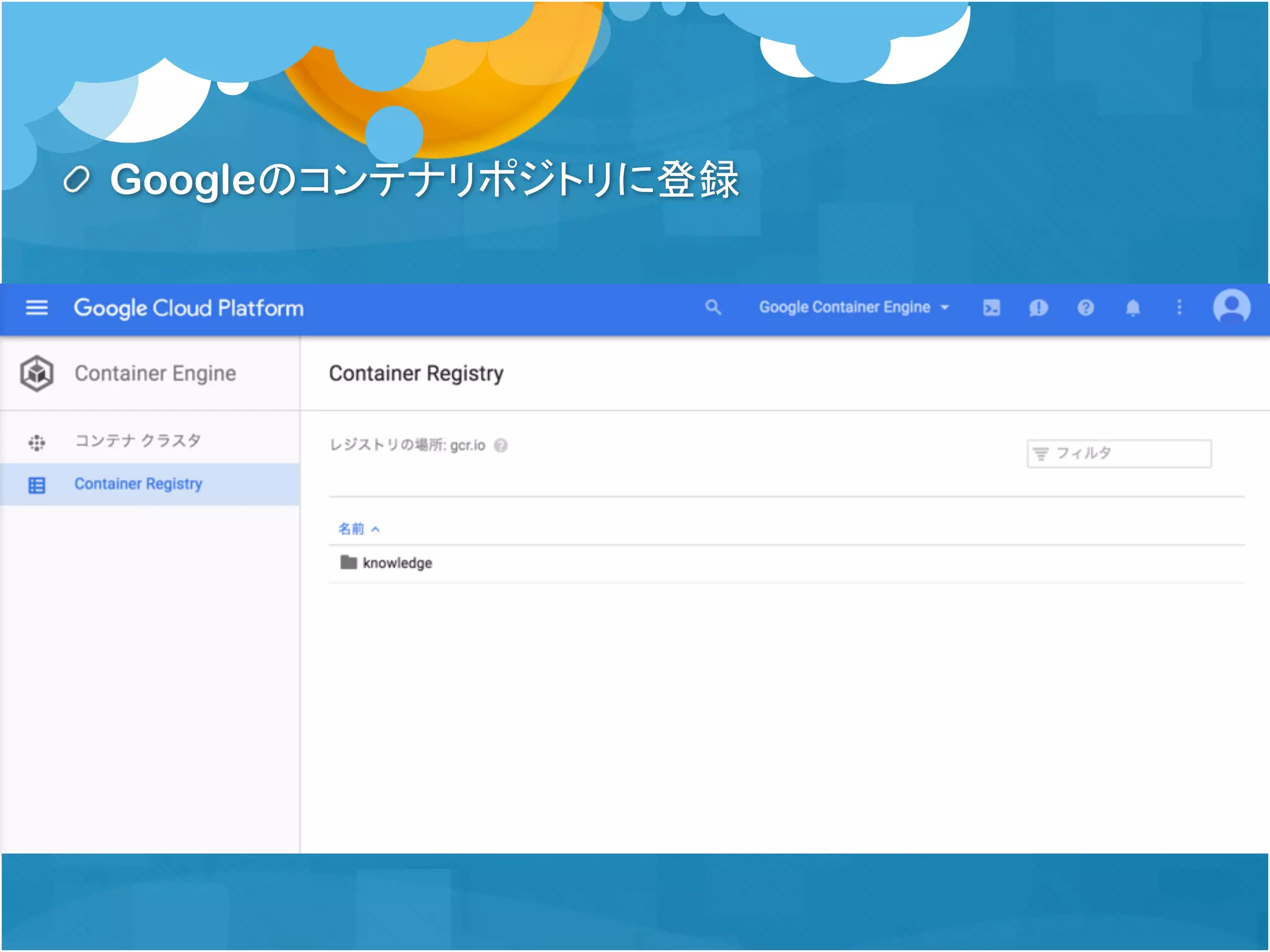Open the knowledge repository row
1270x952 pixels.
pyautogui.click(x=786, y=563)
